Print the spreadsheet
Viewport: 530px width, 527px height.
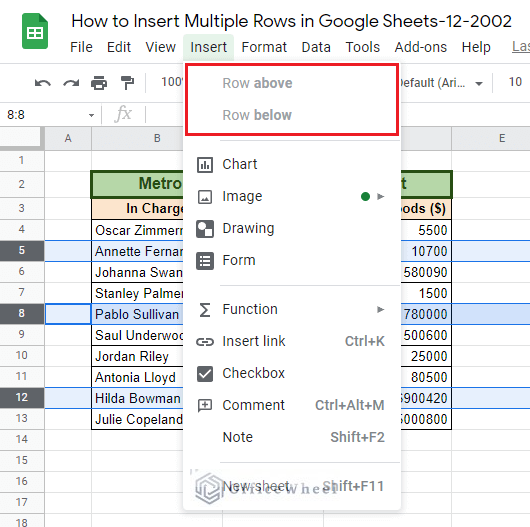99,83
